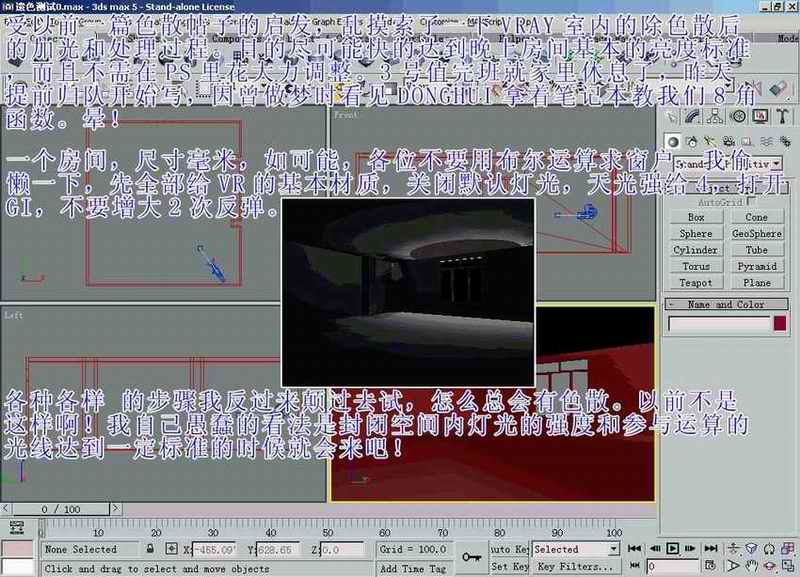Create a Cylinder primitive
This screenshot has height=577, width=800.
coord(696,250)
